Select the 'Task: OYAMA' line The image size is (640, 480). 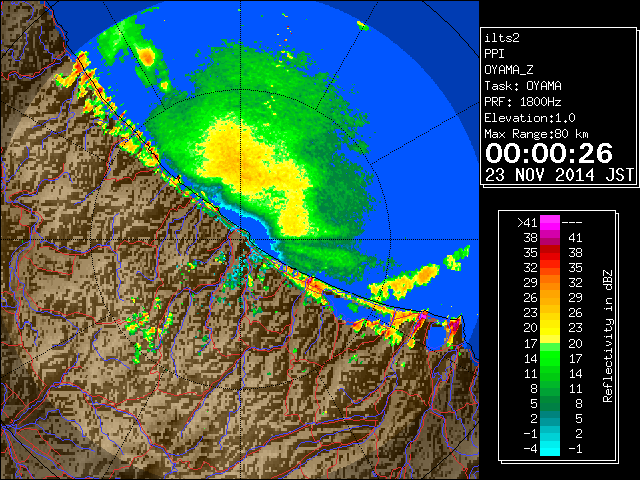(523, 86)
